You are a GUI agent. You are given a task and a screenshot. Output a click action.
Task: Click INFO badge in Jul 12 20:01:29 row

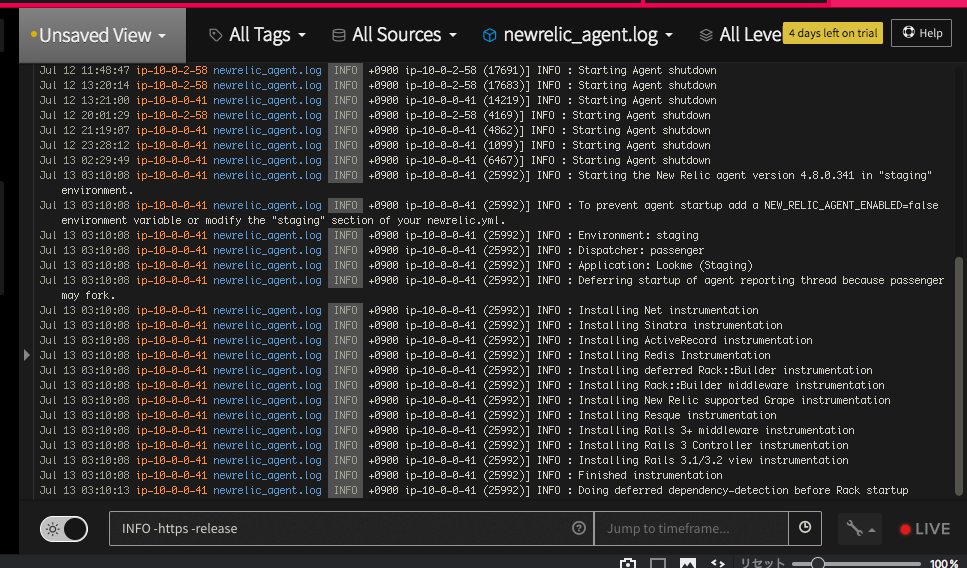[345, 115]
